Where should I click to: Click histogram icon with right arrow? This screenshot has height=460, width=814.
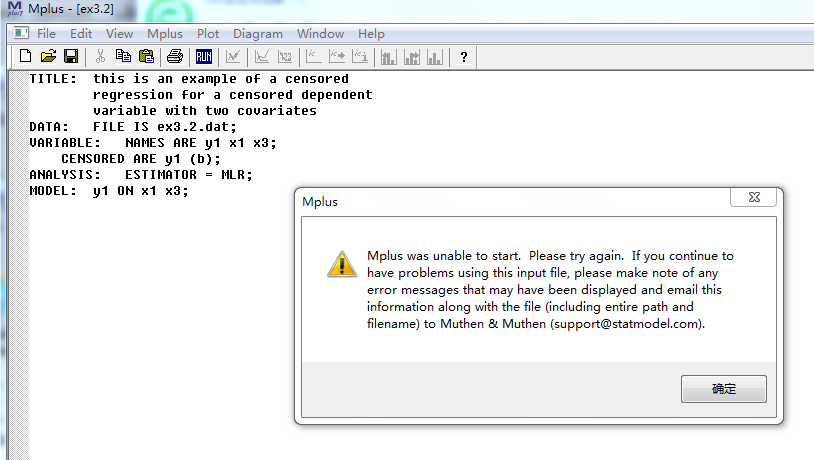coord(412,57)
